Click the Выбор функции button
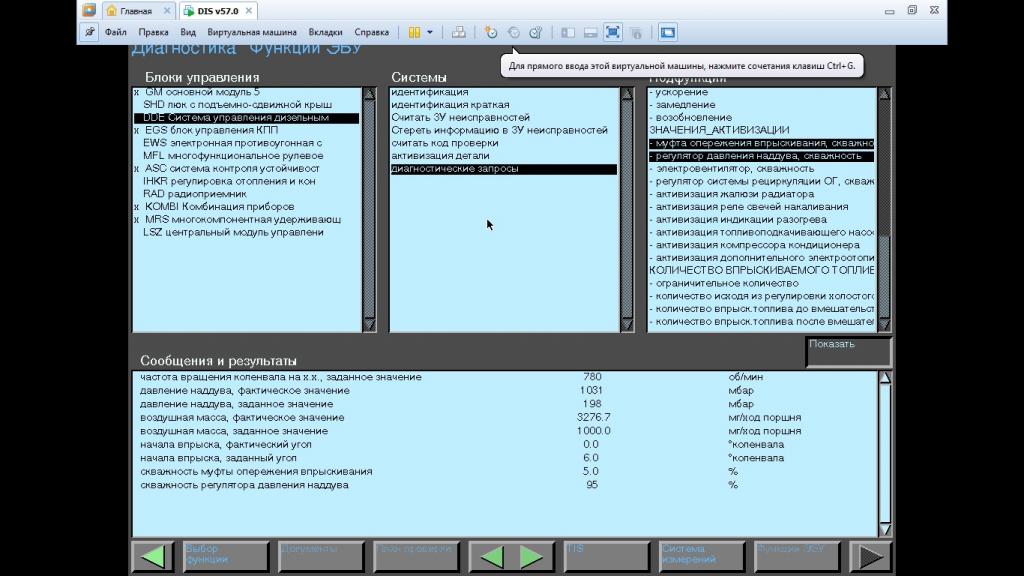 (x=225, y=556)
